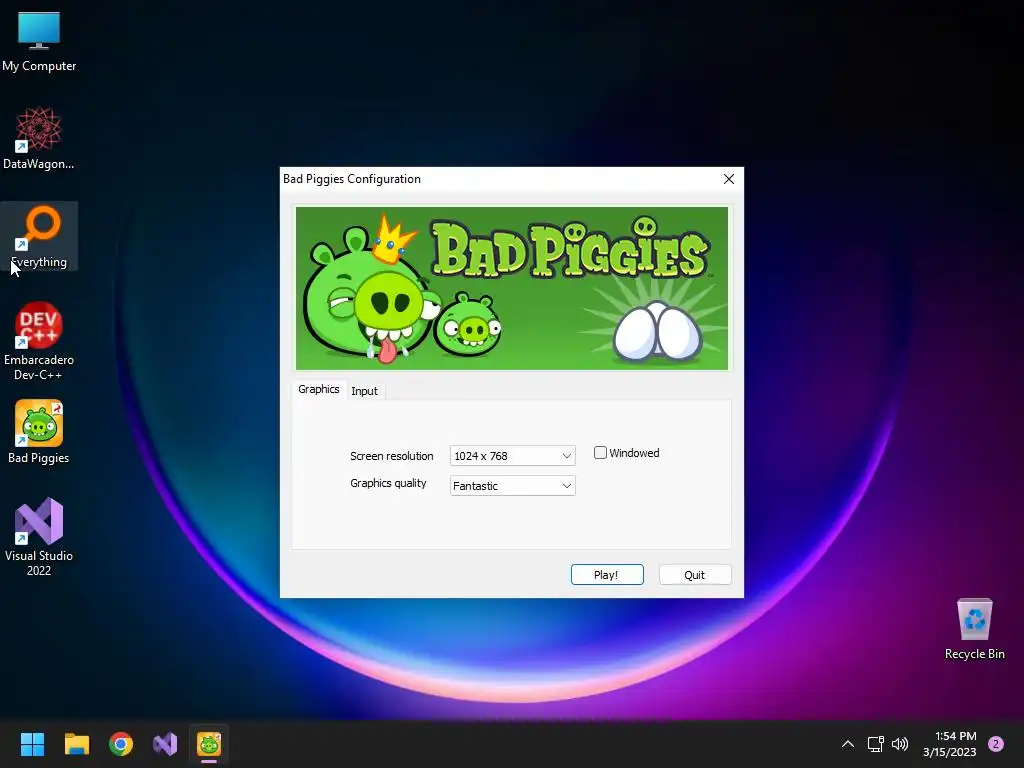Open the Windows Start menu

tap(32, 744)
